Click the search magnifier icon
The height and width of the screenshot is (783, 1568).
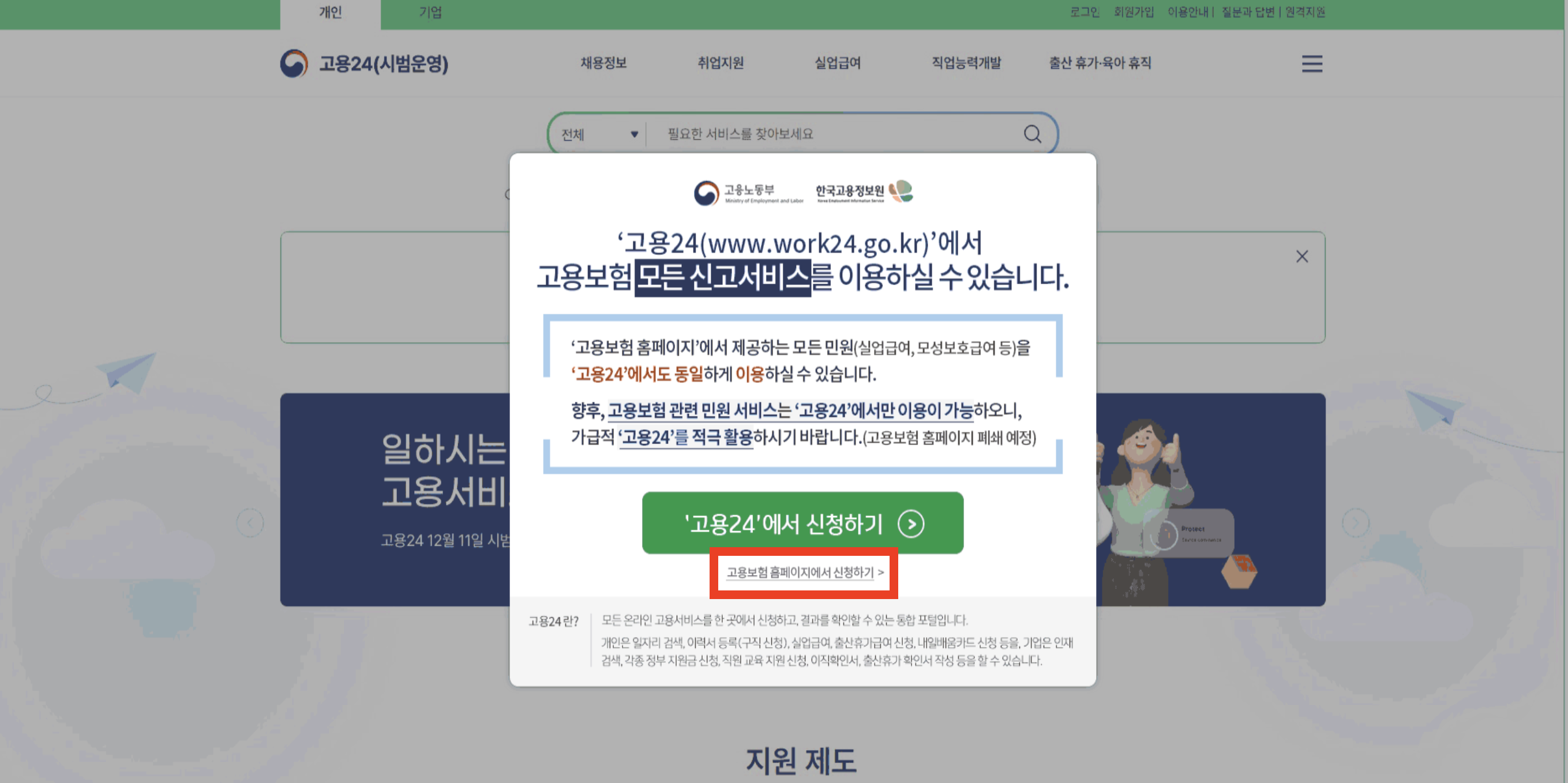1031,134
